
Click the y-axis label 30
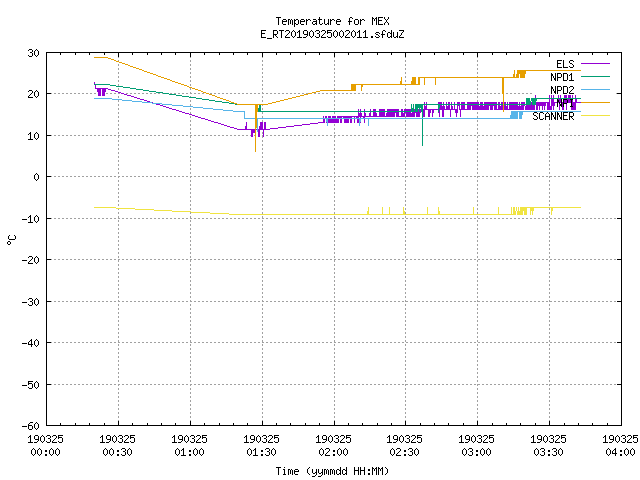tap(33, 53)
